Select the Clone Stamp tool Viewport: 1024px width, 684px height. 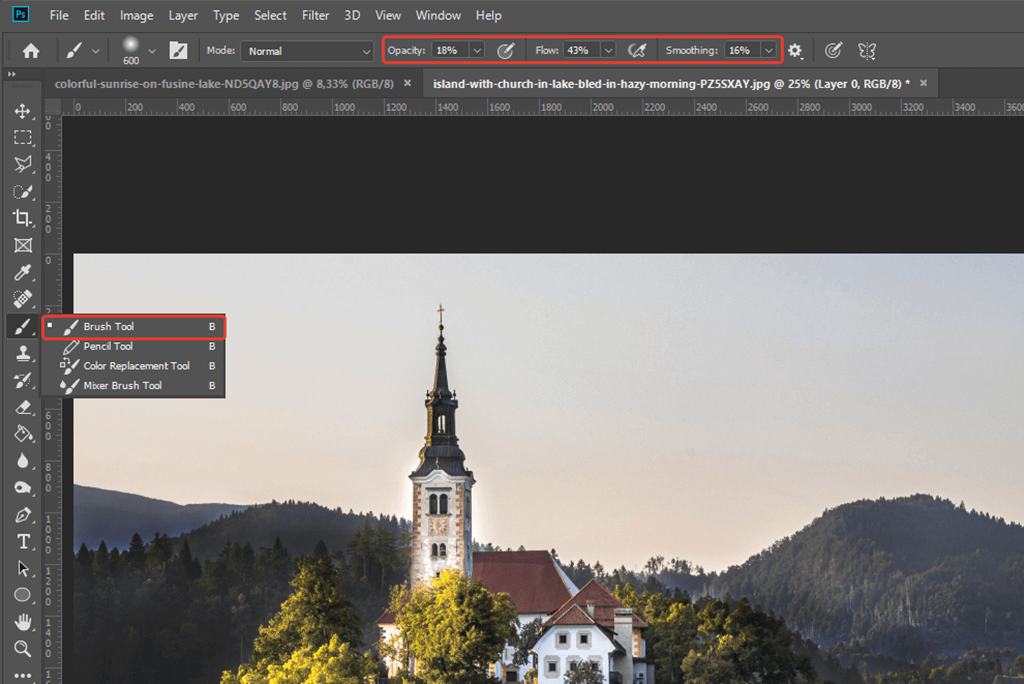(23, 353)
